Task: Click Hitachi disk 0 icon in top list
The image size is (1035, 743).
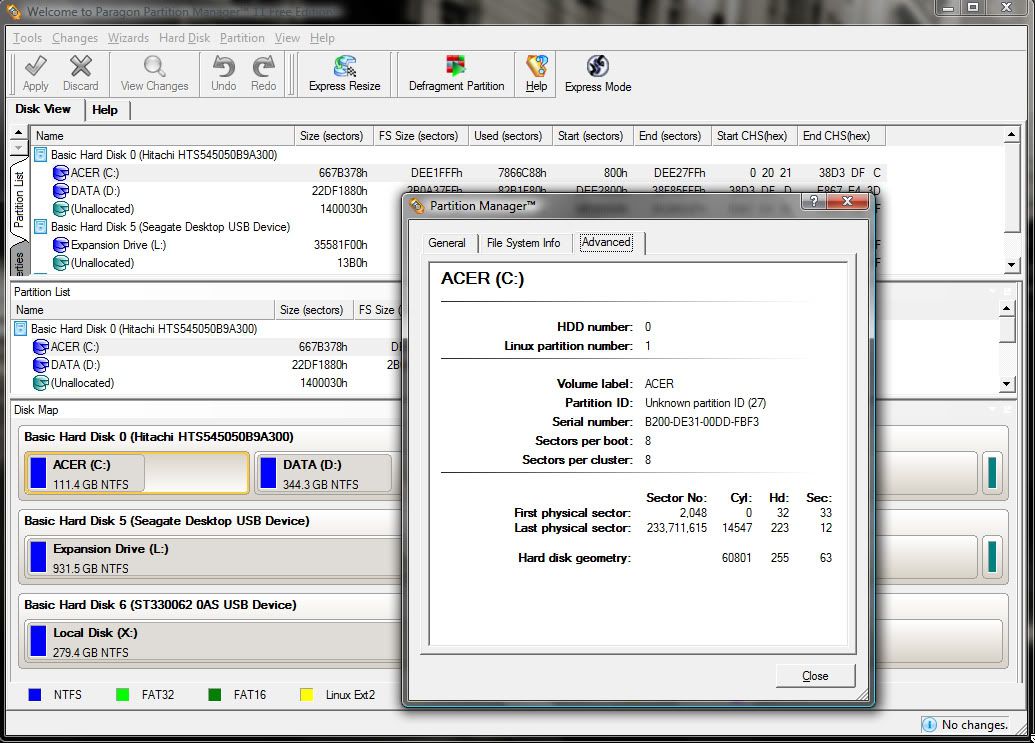Action: tap(41, 154)
